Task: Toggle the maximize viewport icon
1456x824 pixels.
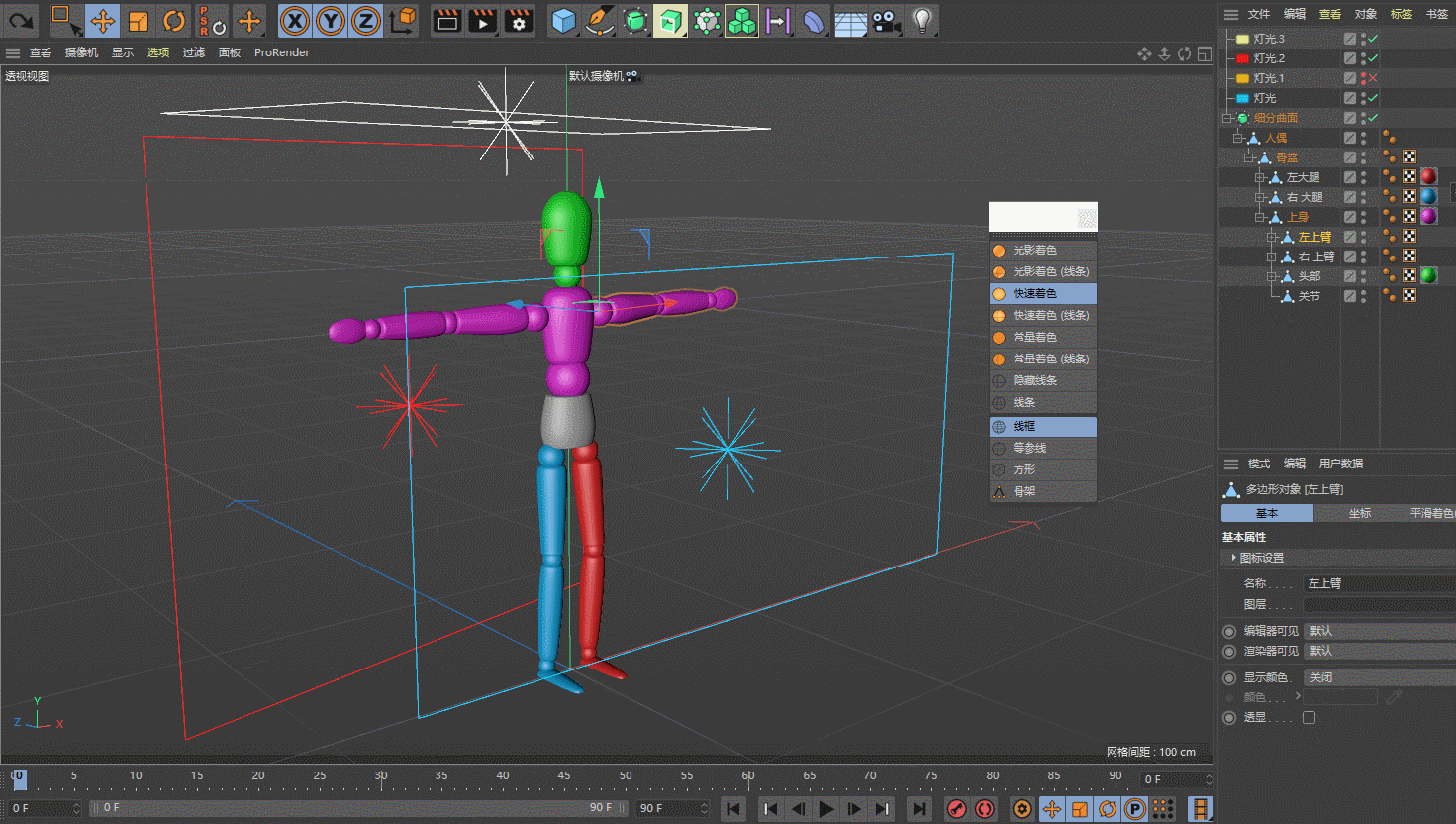Action: point(1205,53)
